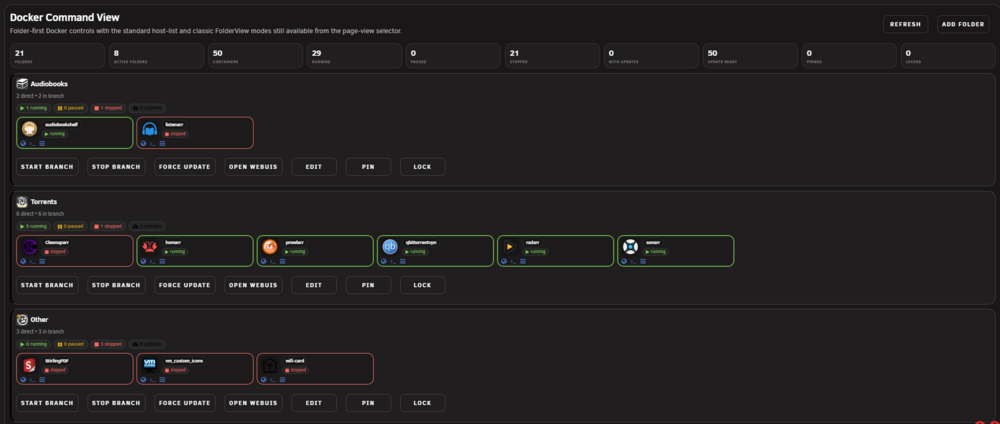Lock the Audiobooks folder

[x=422, y=167]
